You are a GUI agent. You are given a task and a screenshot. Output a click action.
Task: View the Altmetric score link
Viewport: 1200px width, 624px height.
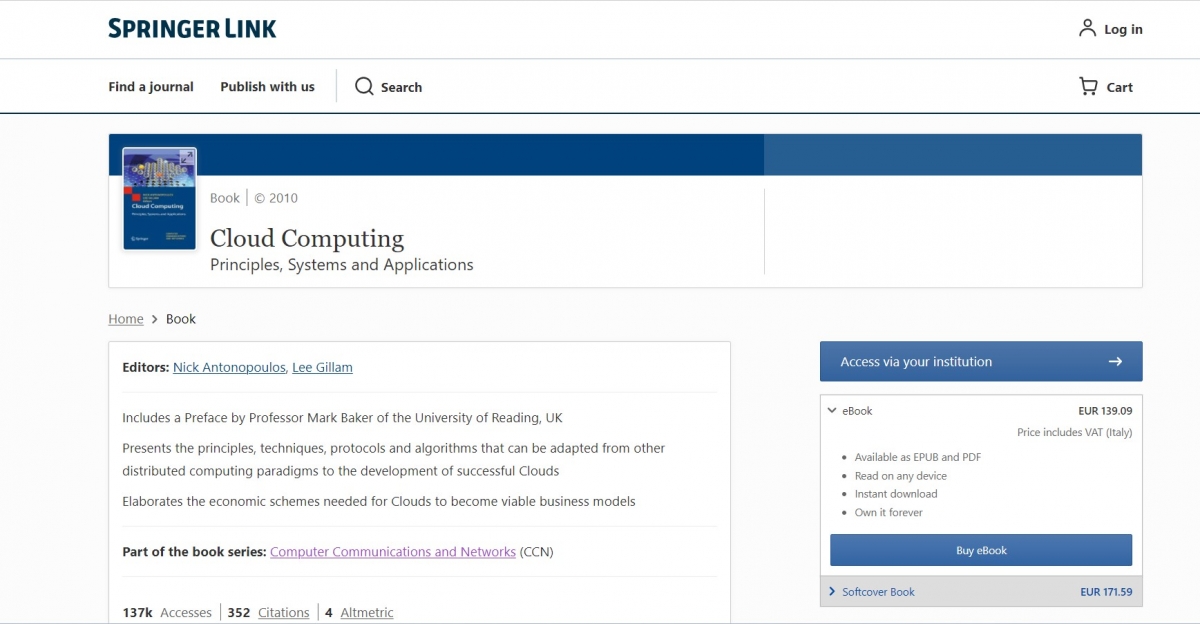367,612
